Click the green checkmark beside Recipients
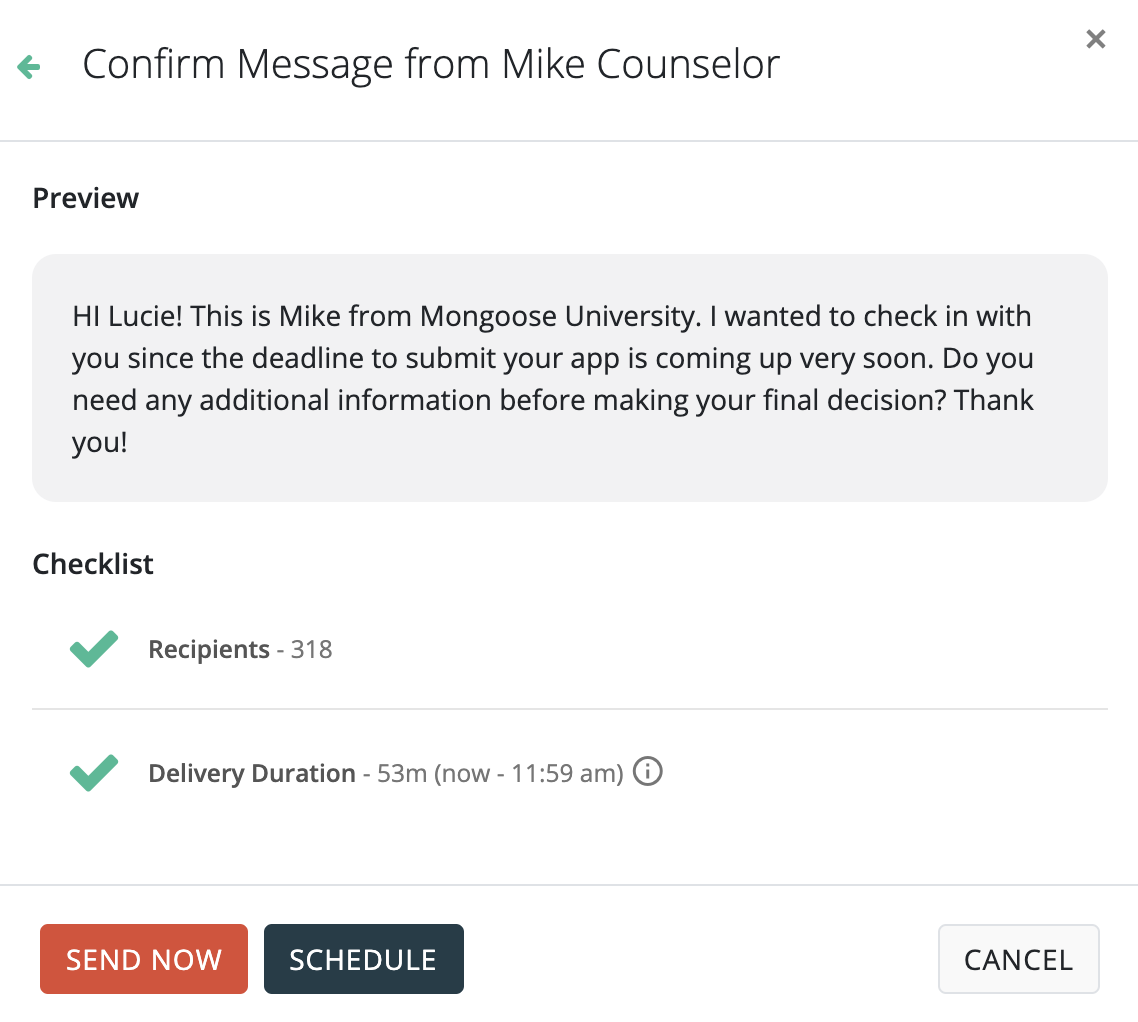This screenshot has width=1138, height=1022. point(94,649)
